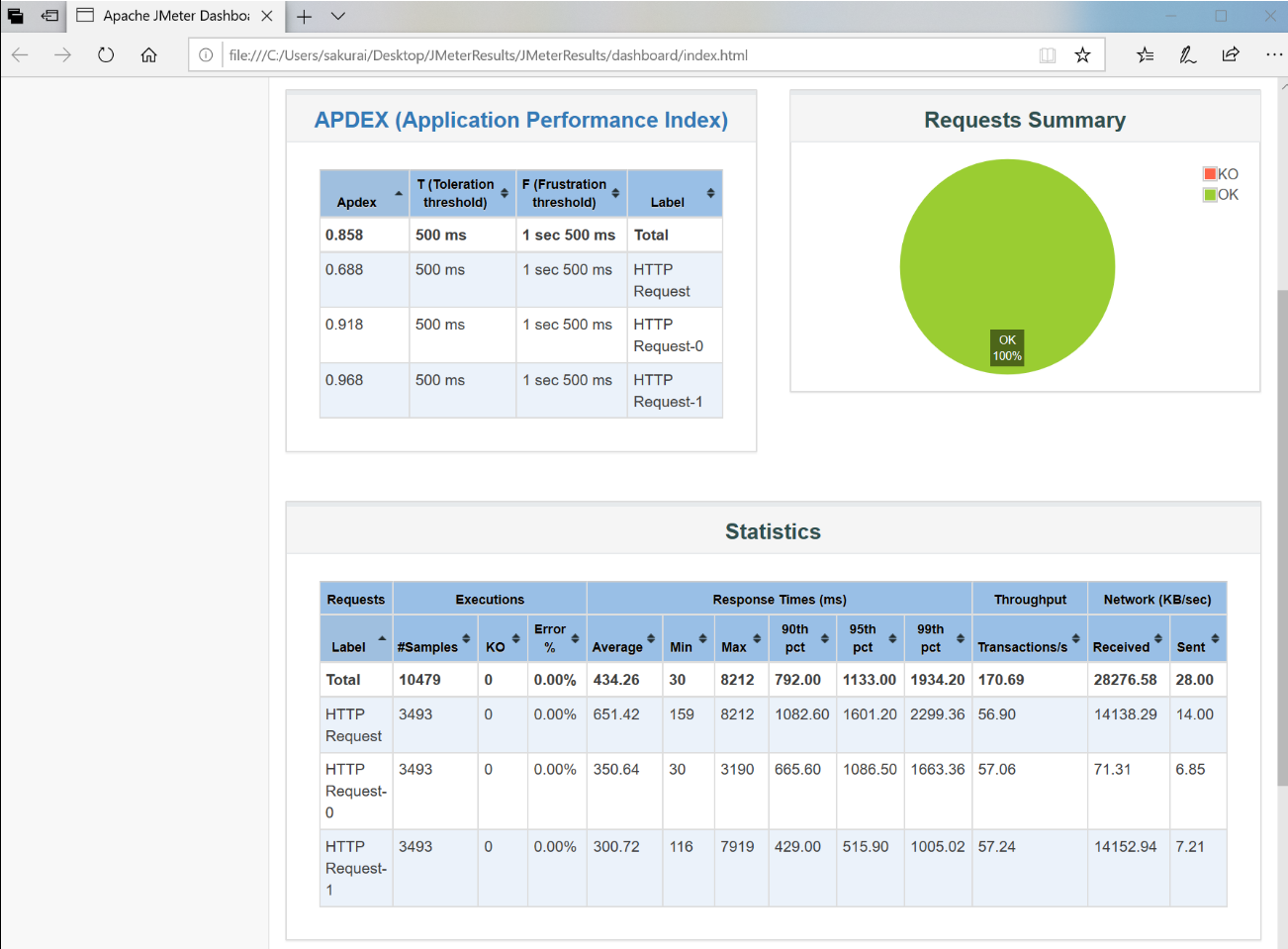The image size is (1288, 949).
Task: Open a new tab with plus
Action: [305, 16]
